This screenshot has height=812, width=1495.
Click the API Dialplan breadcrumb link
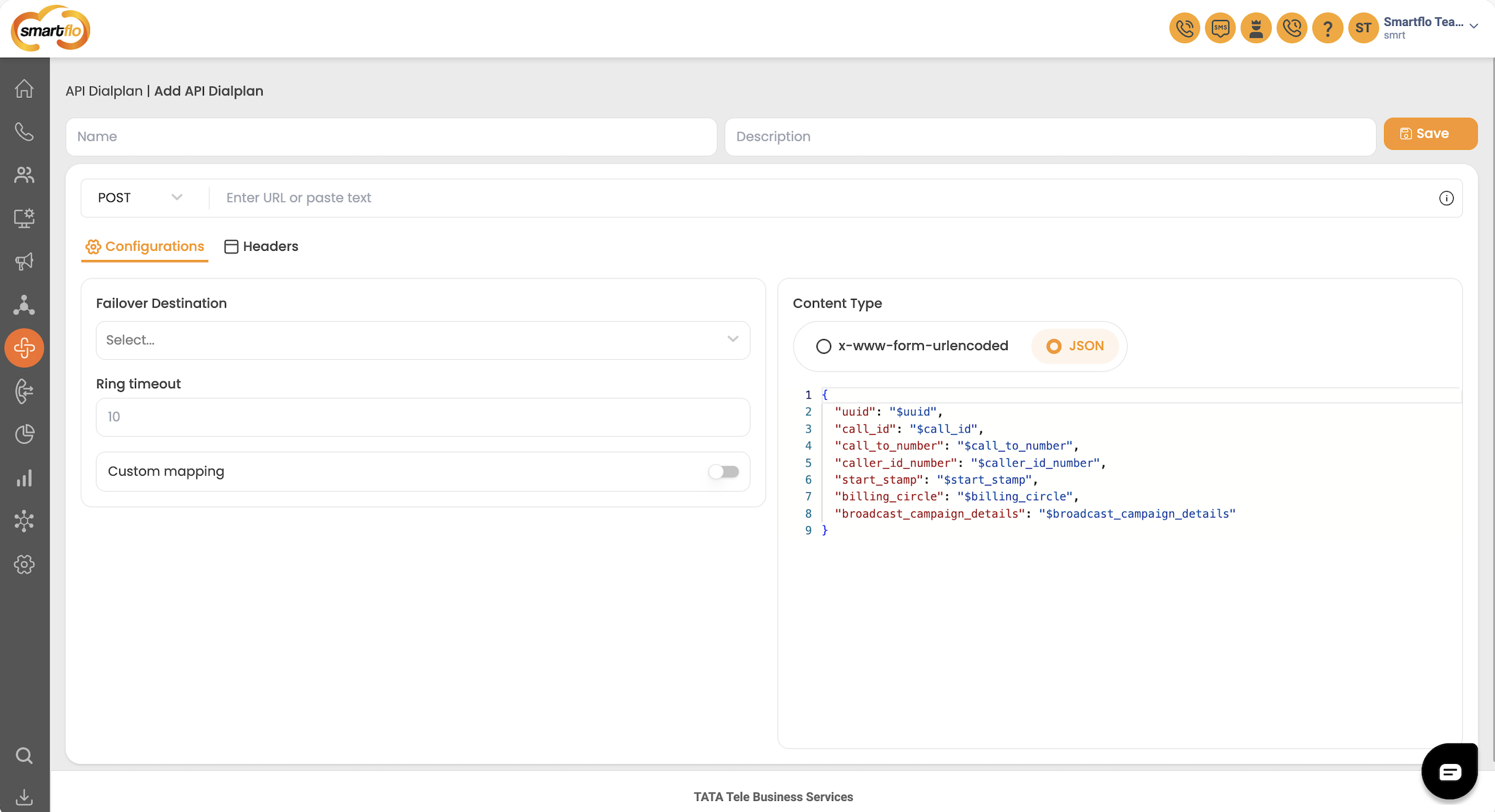[104, 91]
